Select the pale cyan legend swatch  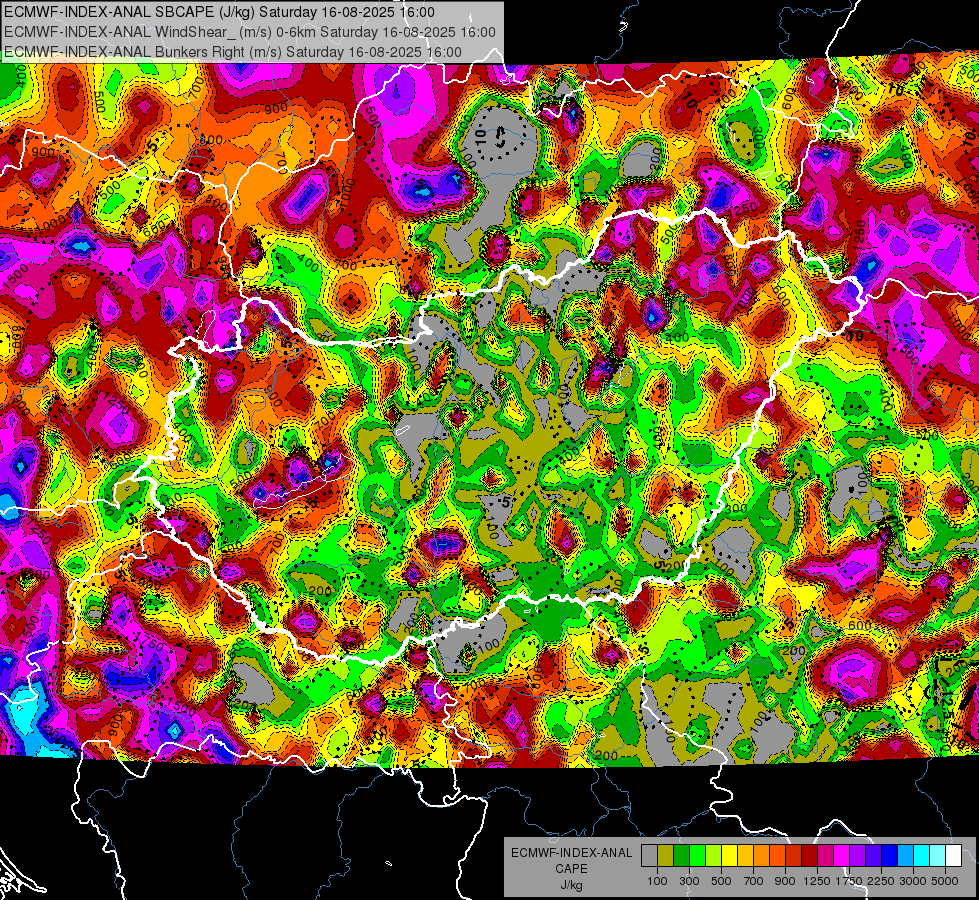pos(938,856)
